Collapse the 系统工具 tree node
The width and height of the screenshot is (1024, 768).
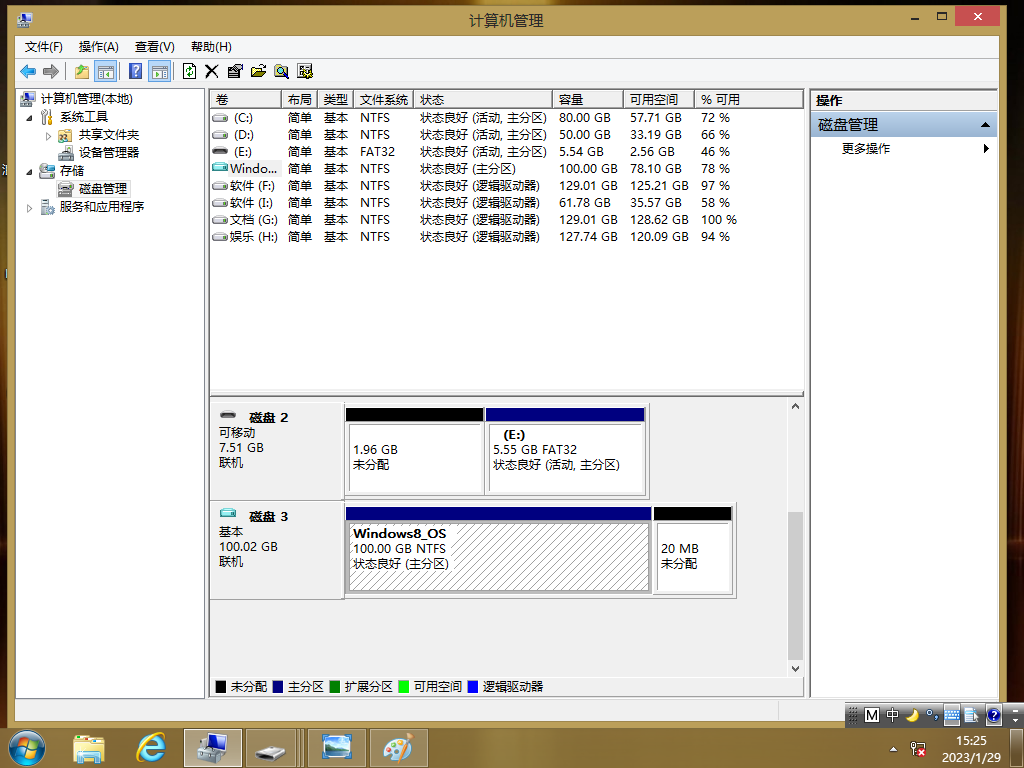[29, 118]
